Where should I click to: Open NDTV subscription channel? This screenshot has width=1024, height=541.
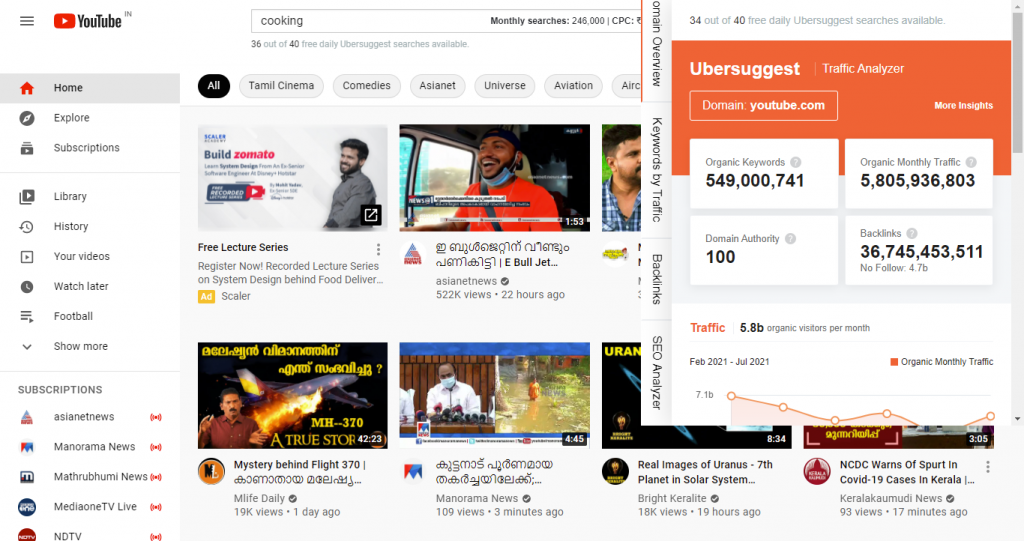90,534
